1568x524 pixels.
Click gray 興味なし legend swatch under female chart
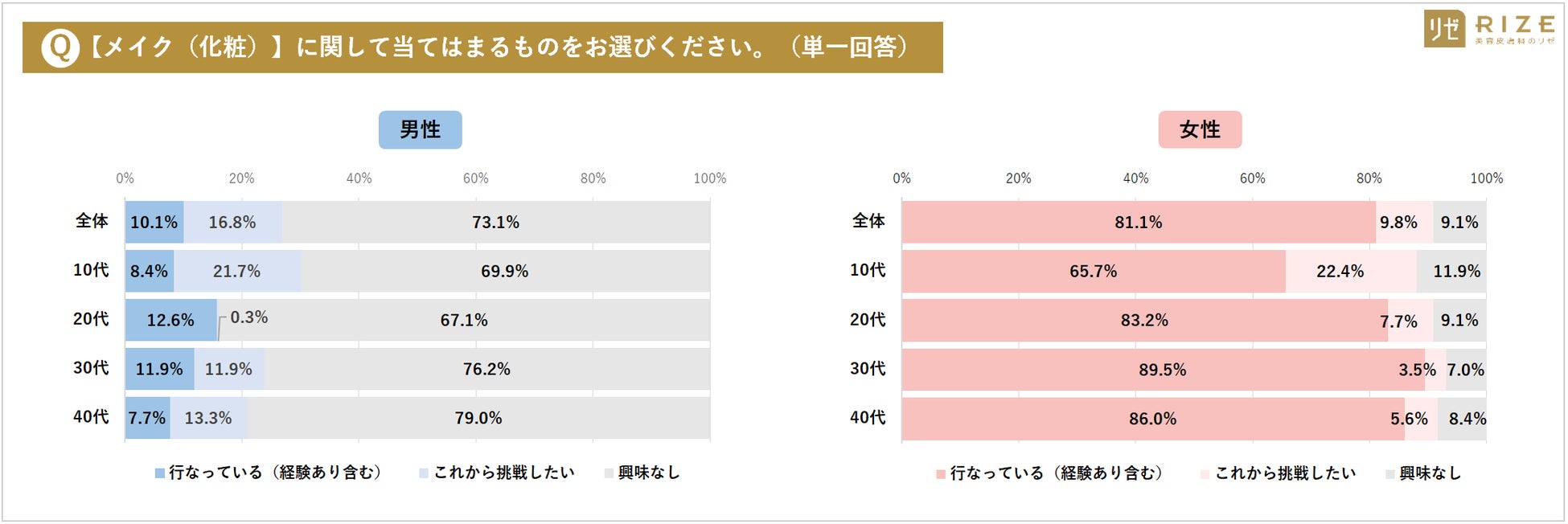point(1389,474)
